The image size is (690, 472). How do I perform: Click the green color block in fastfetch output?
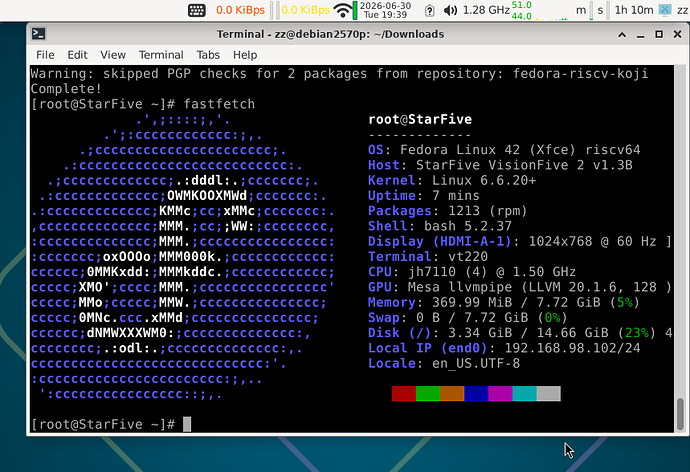point(428,394)
